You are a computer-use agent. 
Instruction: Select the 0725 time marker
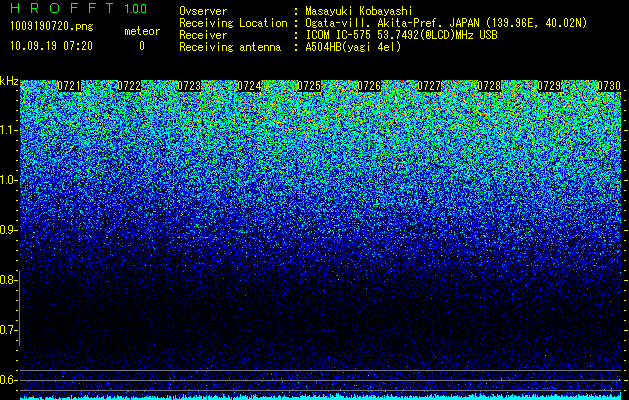(x=309, y=86)
